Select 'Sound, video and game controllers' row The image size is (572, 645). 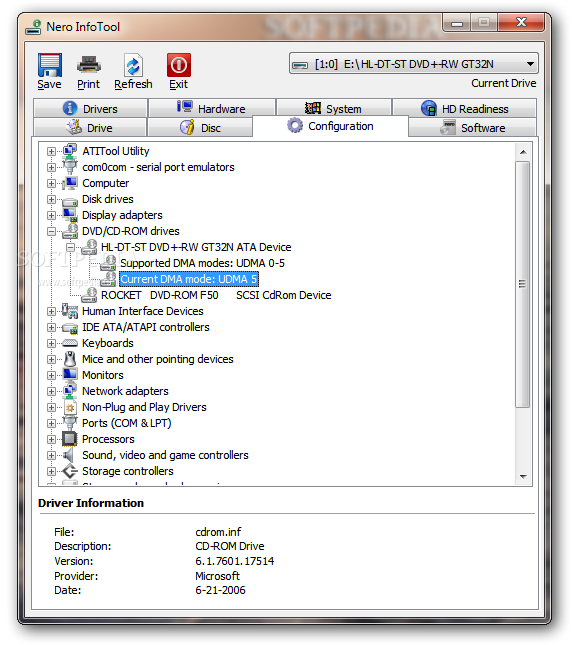point(165,455)
